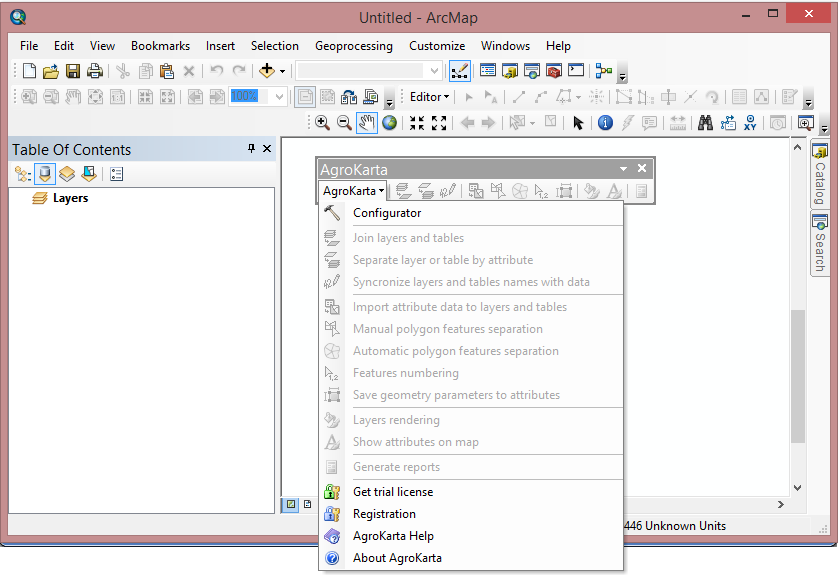Save the map document via toolbar icon

(x=72, y=70)
